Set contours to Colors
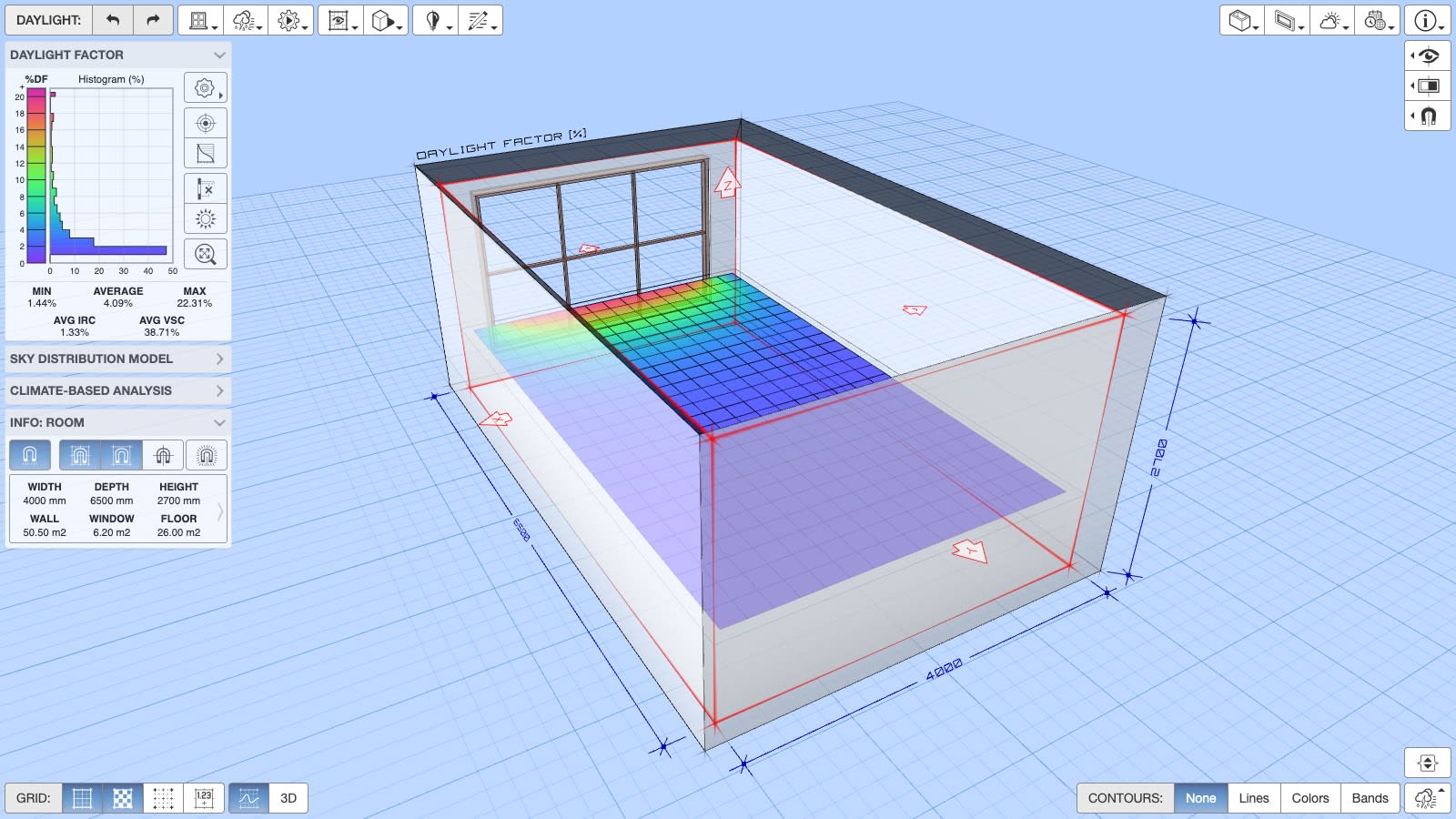This screenshot has height=819, width=1456. (x=1310, y=798)
